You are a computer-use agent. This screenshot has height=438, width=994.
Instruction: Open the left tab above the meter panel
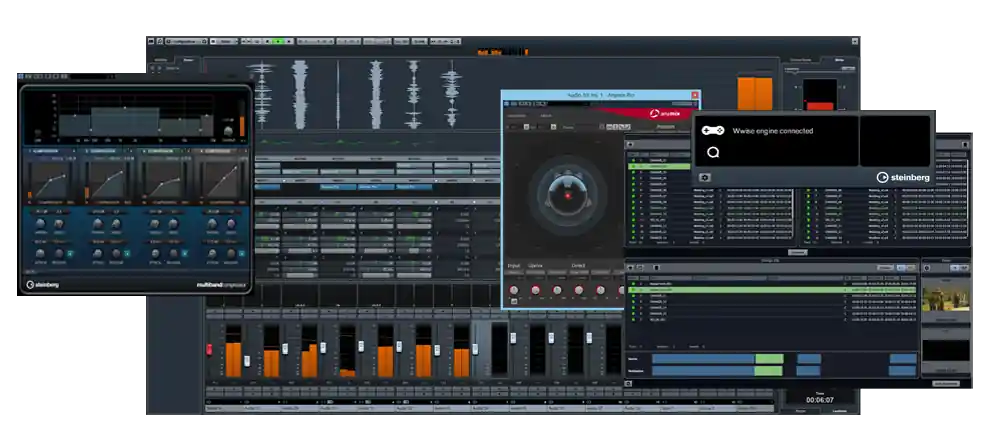pos(801,60)
